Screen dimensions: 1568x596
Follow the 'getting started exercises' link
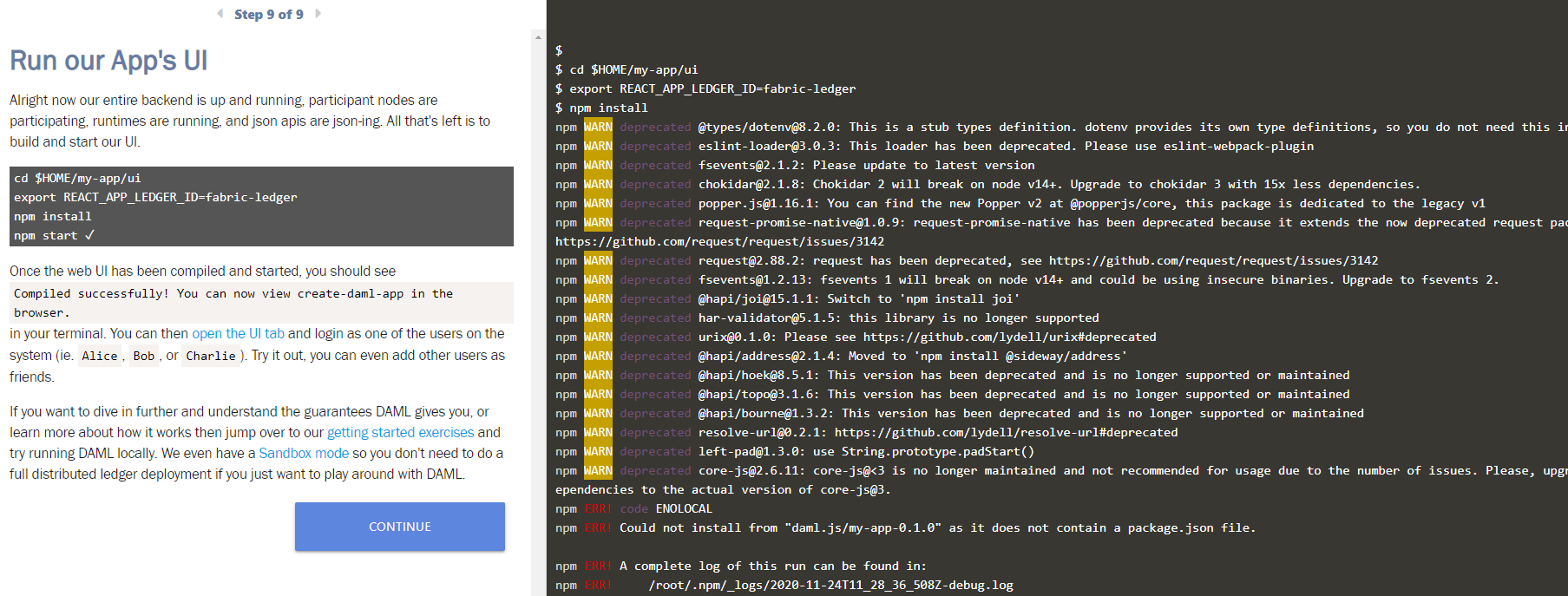point(400,433)
